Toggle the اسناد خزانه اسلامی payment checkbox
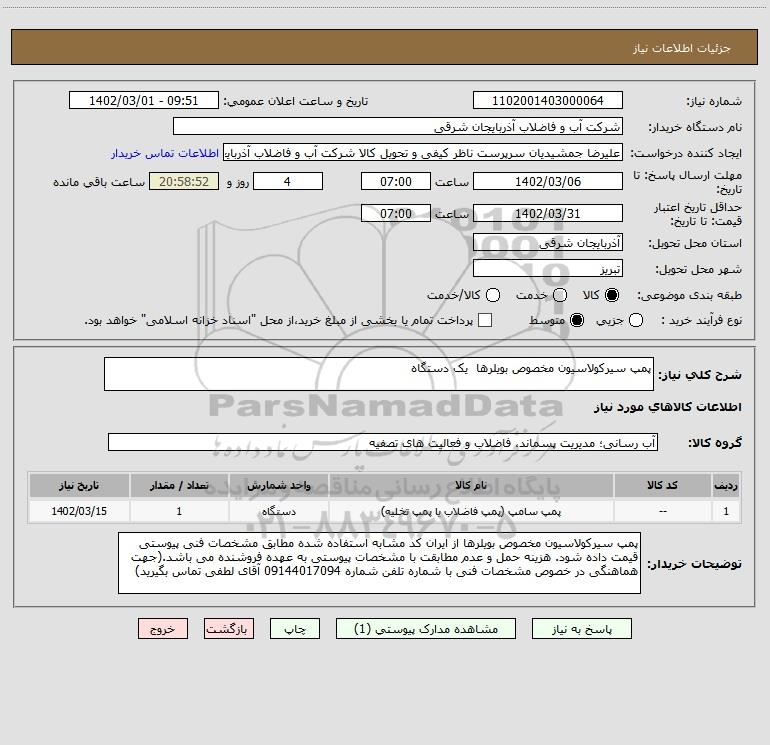 tap(485, 320)
